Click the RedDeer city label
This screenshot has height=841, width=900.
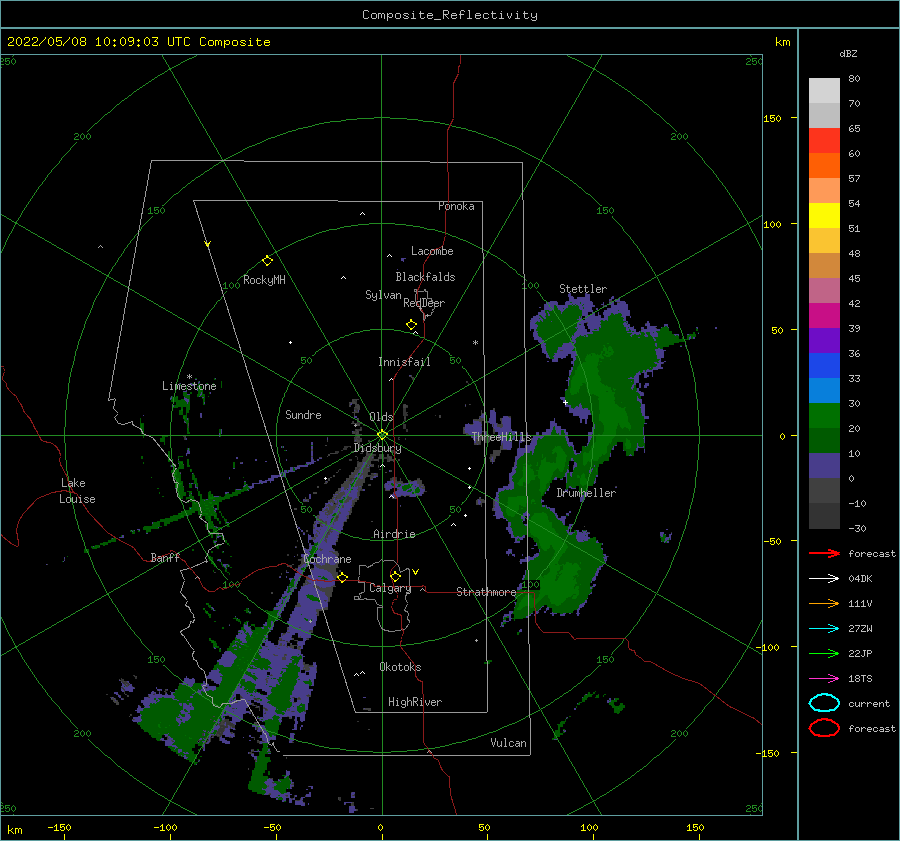(424, 303)
